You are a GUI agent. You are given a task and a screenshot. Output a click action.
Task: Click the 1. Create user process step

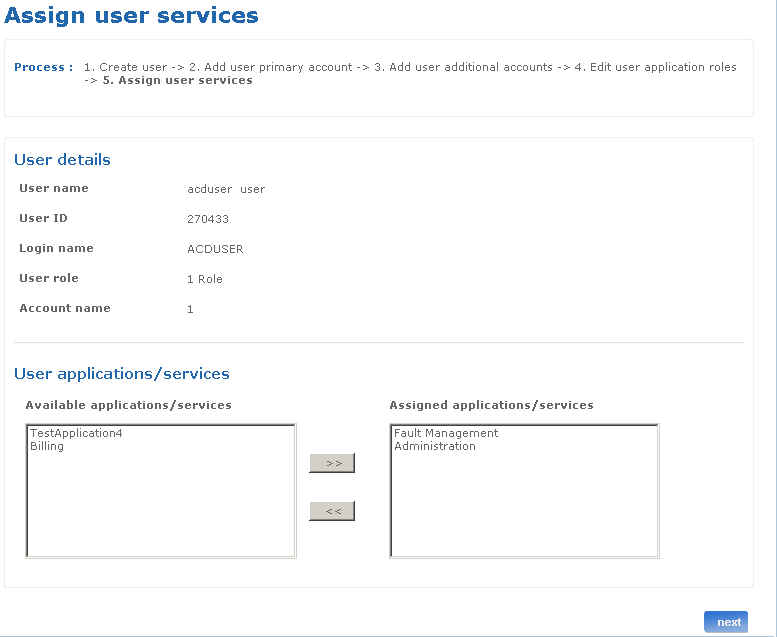(125, 67)
